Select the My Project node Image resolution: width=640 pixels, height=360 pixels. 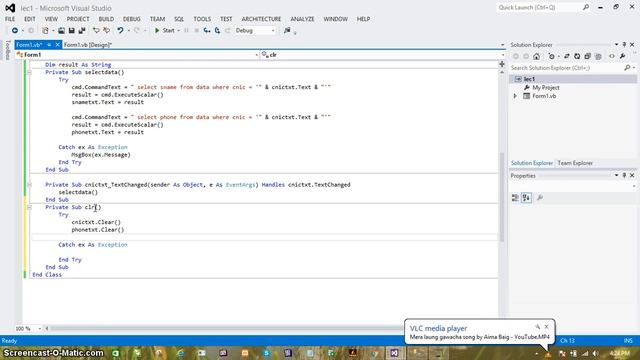(546, 88)
